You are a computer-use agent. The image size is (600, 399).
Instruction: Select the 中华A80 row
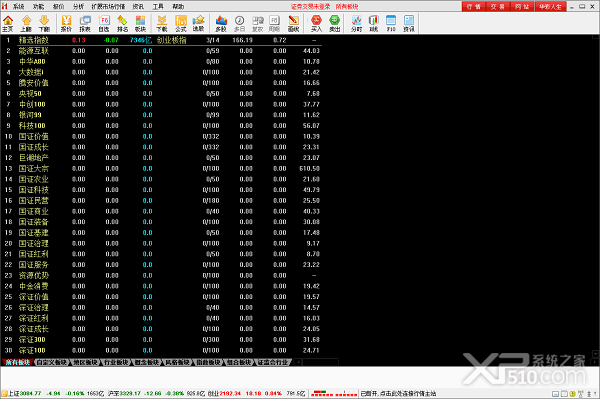point(161,61)
